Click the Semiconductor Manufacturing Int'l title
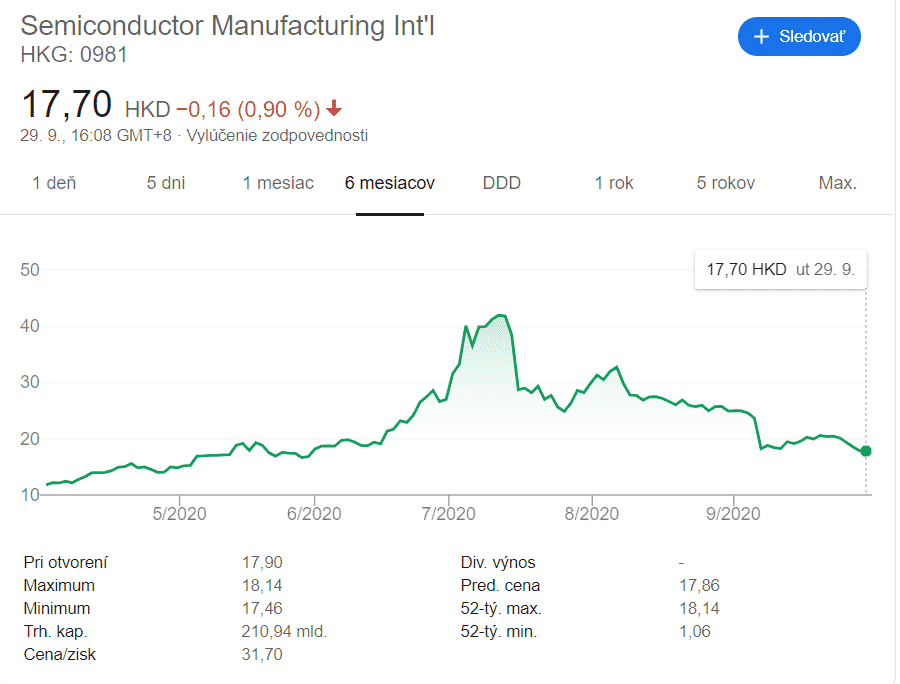The height and width of the screenshot is (684, 900). click(228, 25)
